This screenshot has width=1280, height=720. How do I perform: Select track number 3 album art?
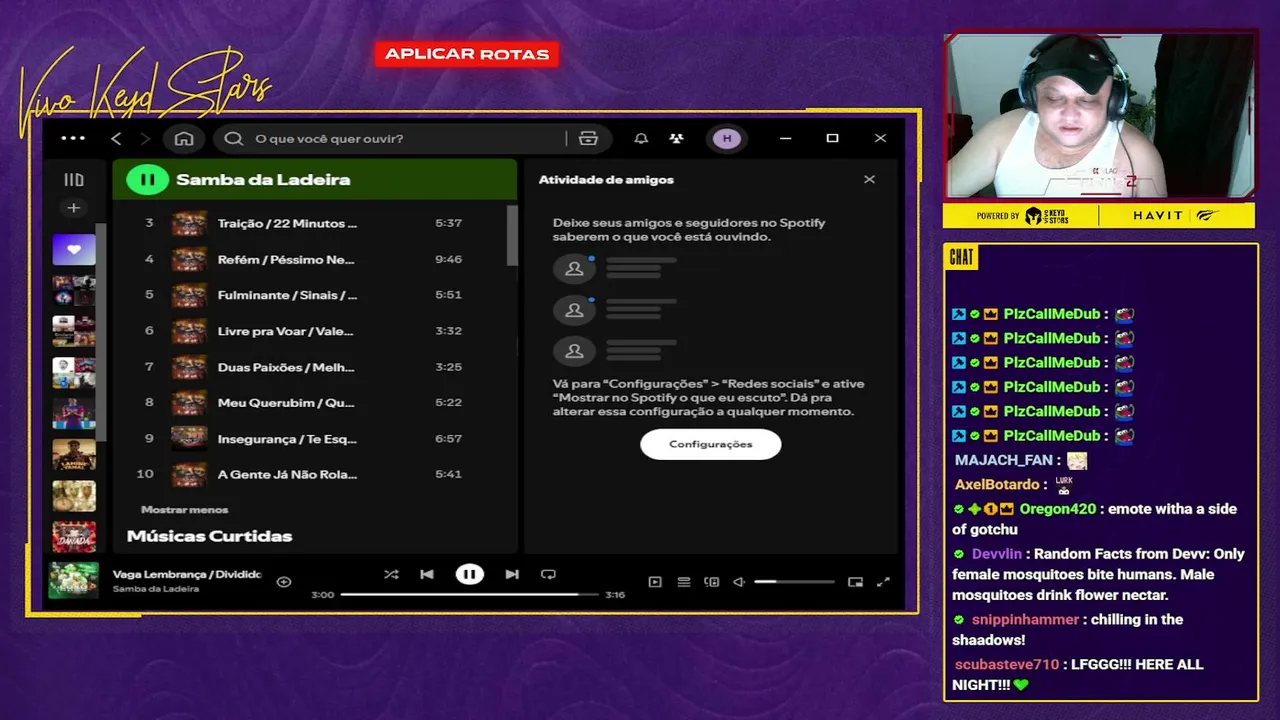tap(189, 223)
